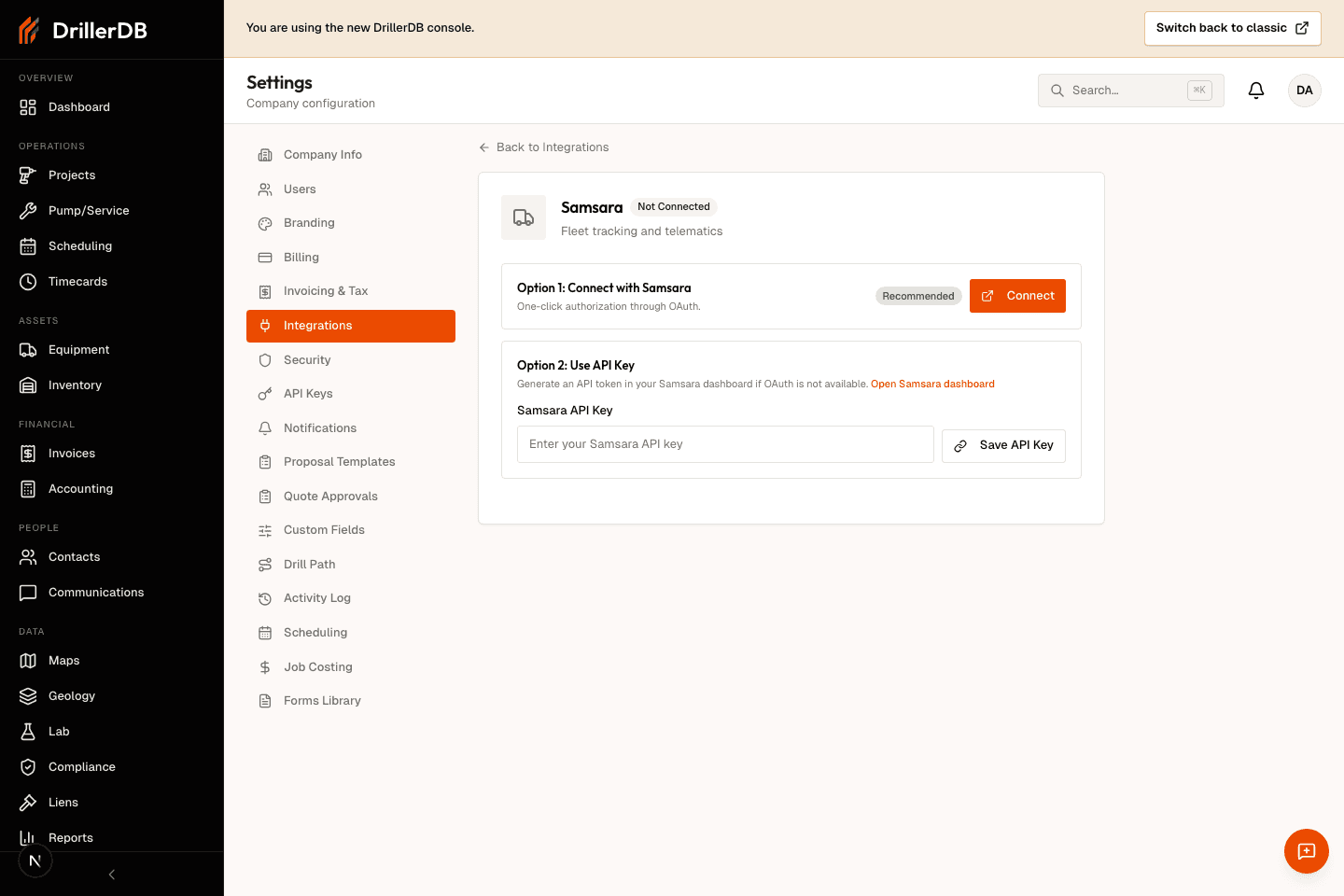Open the DA user avatar menu
Screen dimensions: 1344x896
click(x=1305, y=91)
